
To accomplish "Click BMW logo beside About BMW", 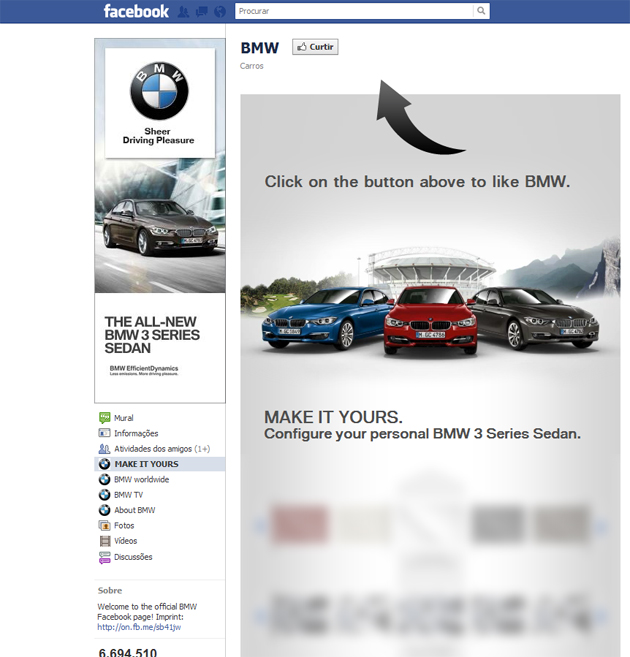I will click(x=104, y=510).
